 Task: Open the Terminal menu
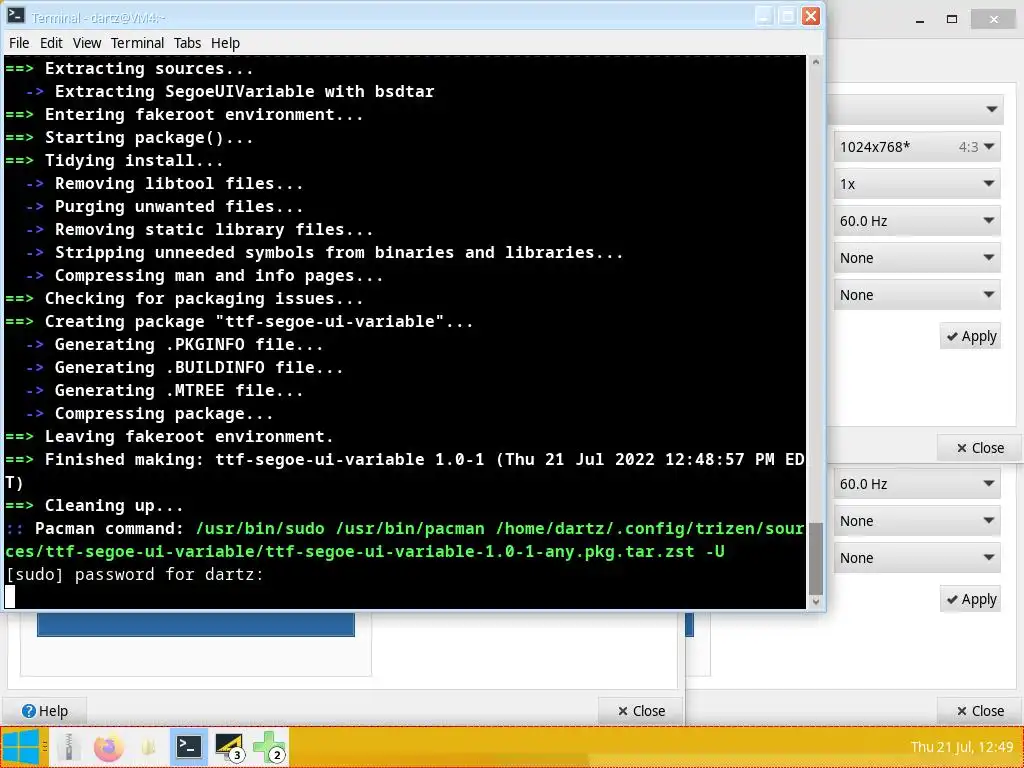137,43
